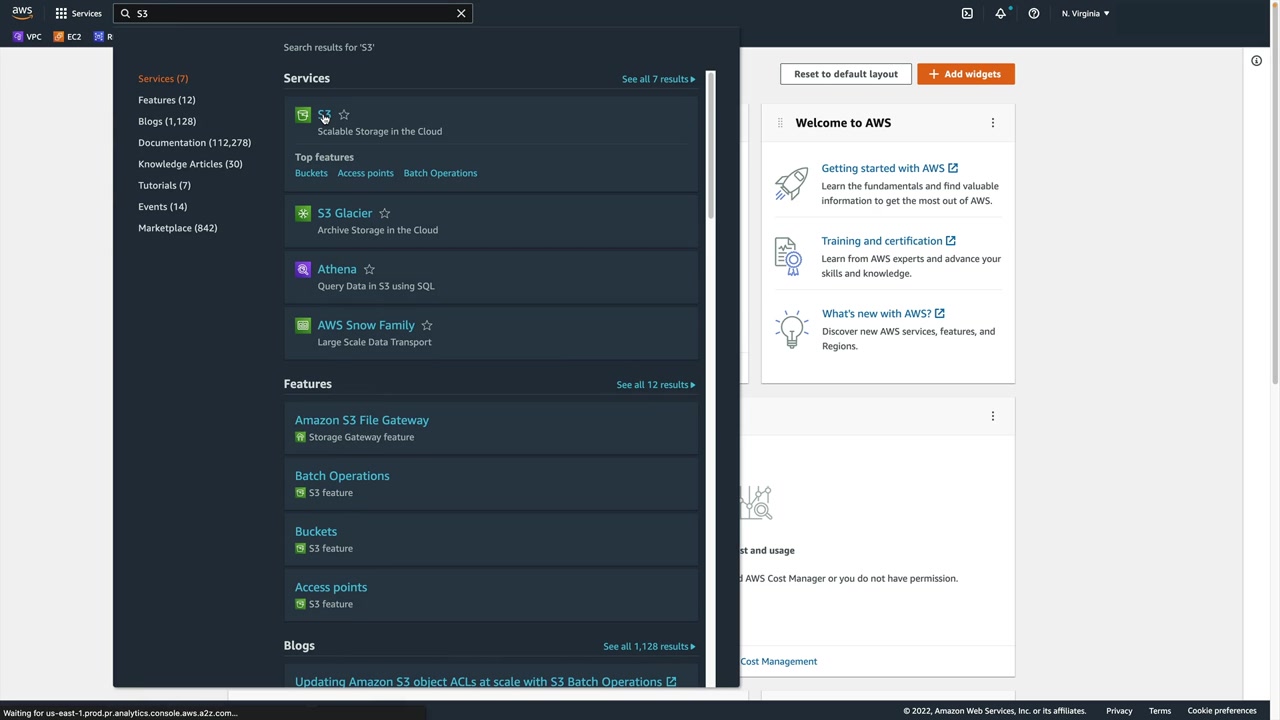Filter by Features (12)
The image size is (1280, 720).
tap(167, 100)
